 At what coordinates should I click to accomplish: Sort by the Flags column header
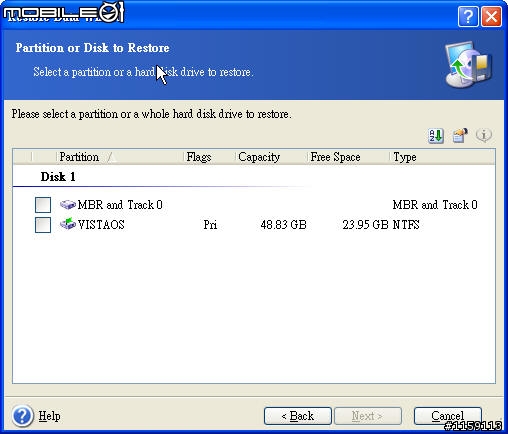tap(209, 157)
